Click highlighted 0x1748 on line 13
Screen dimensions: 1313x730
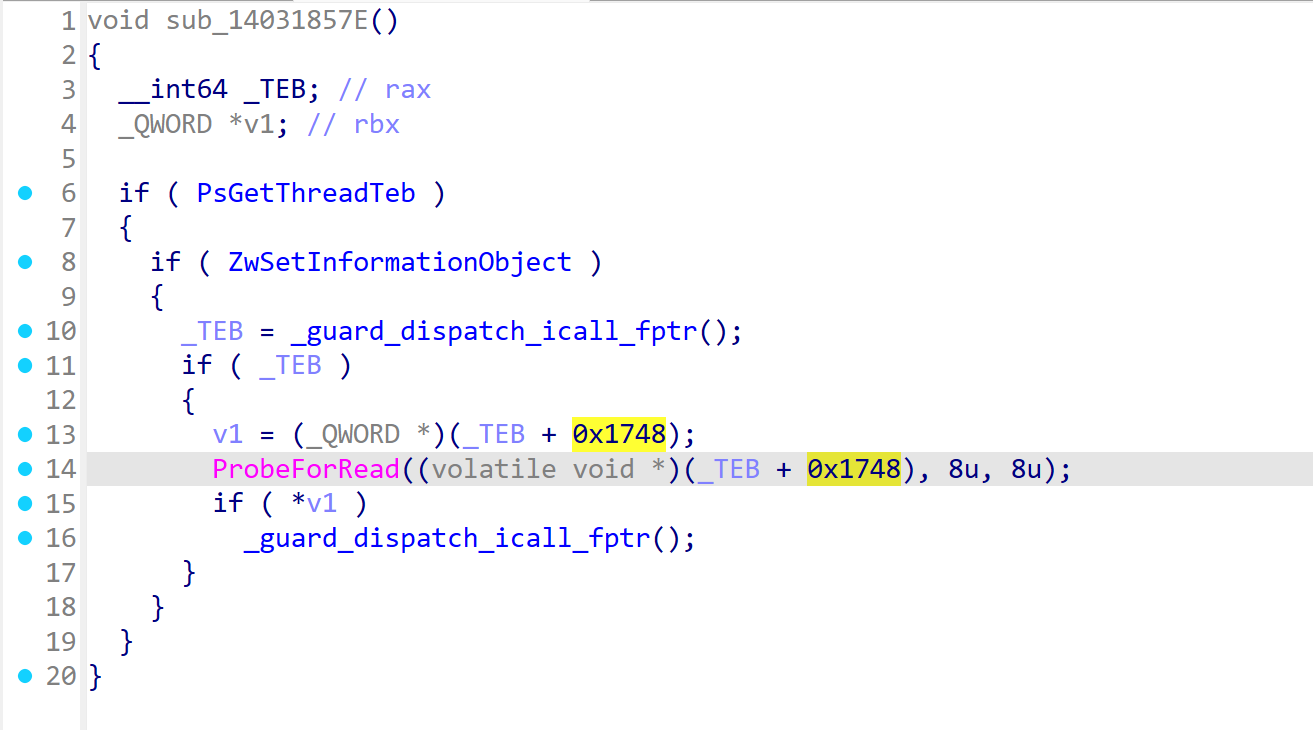pyautogui.click(x=619, y=434)
